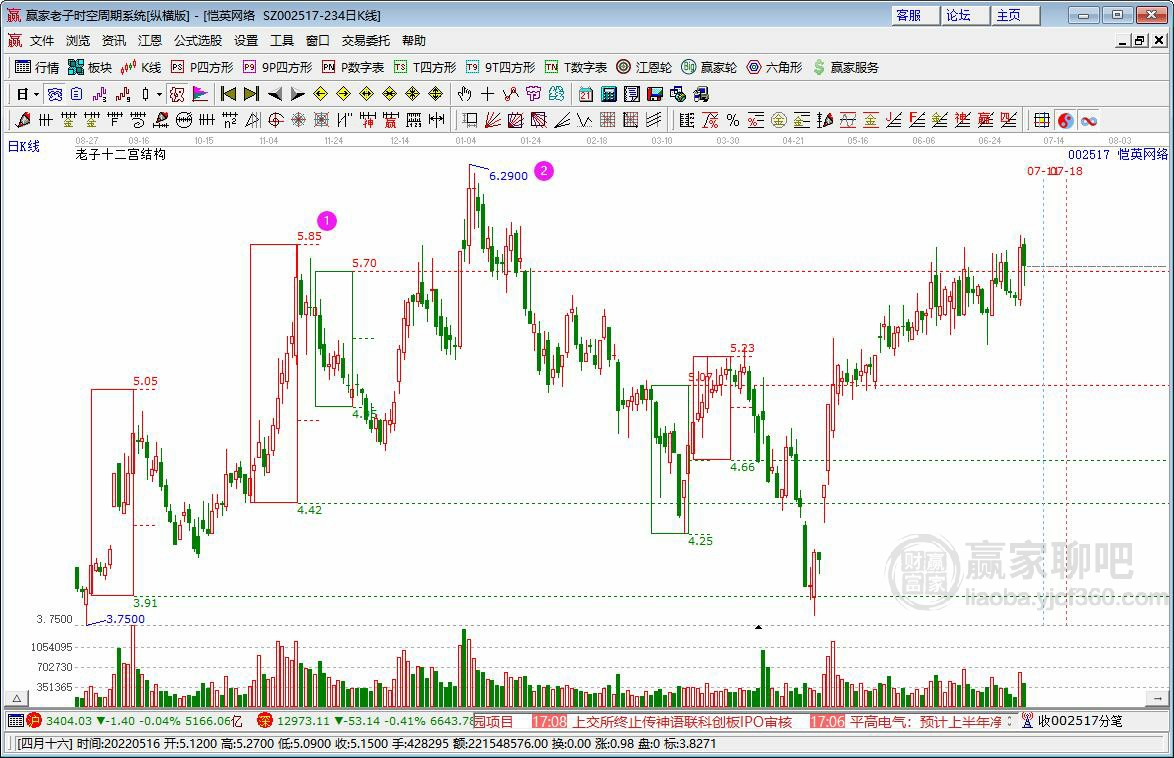The width and height of the screenshot is (1174, 758).
Task: Click the 07-18 date marker line label
Action: tap(1069, 171)
